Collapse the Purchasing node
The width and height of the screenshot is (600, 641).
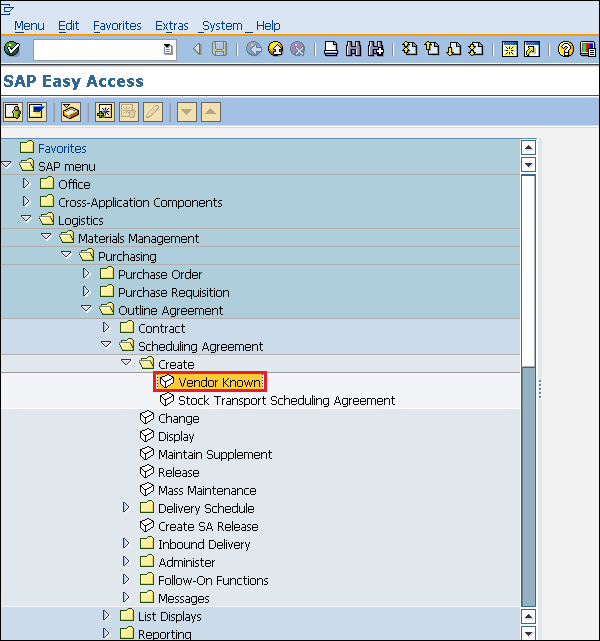coord(66,255)
